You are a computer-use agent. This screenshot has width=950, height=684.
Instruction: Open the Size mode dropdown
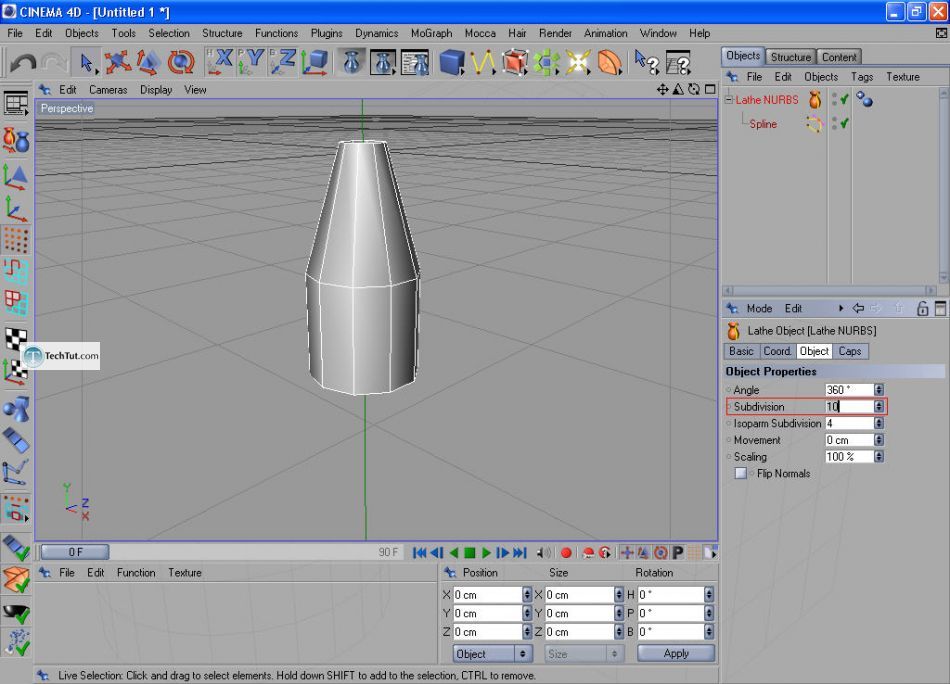pos(583,654)
